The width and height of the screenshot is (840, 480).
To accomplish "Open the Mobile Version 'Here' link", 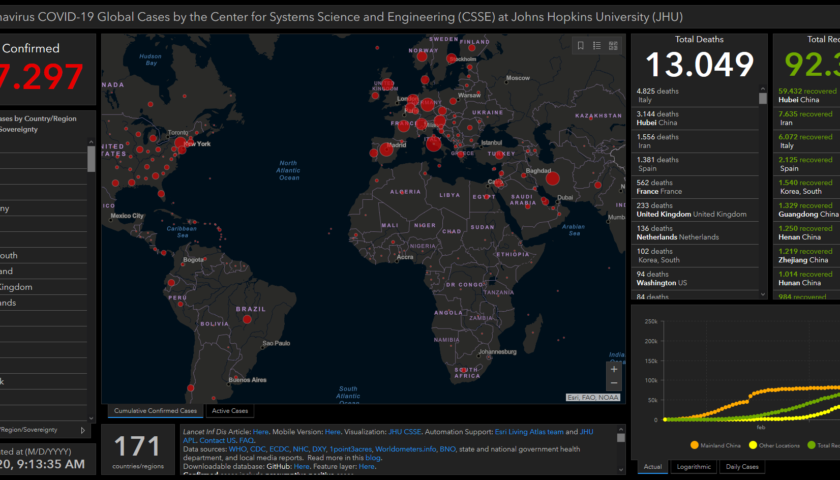I will 332,432.
